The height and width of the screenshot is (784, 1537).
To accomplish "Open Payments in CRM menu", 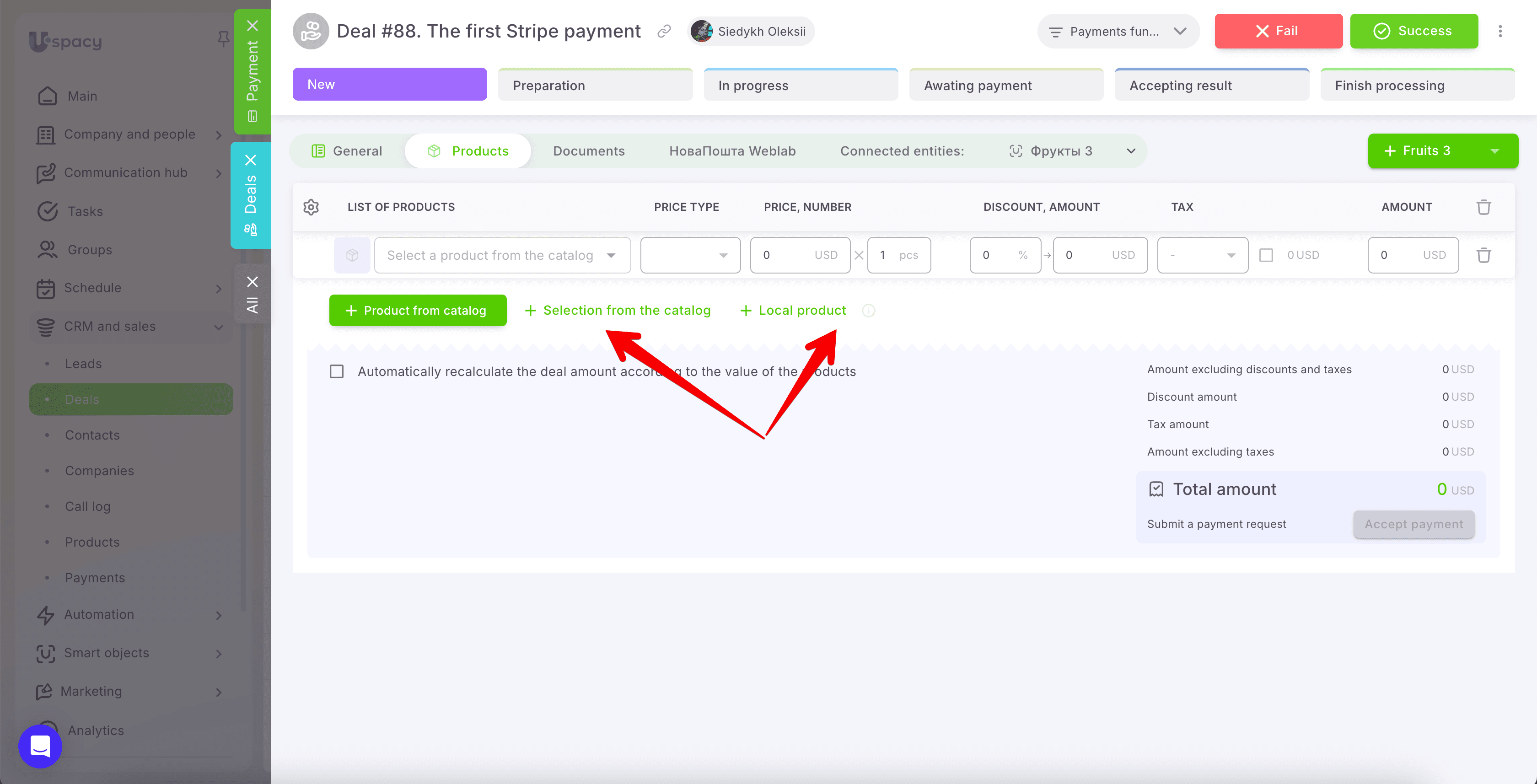I will pos(95,578).
